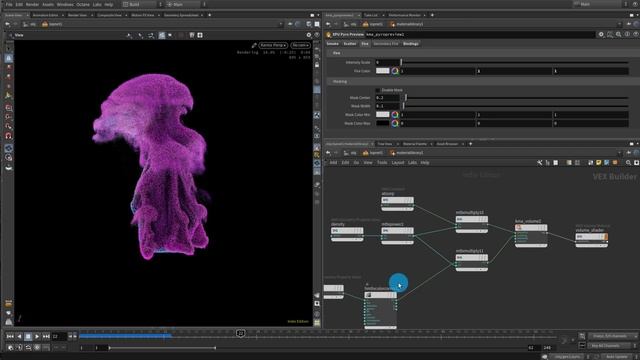
Task: Click the Intensity Scale value field
Action: pos(387,62)
